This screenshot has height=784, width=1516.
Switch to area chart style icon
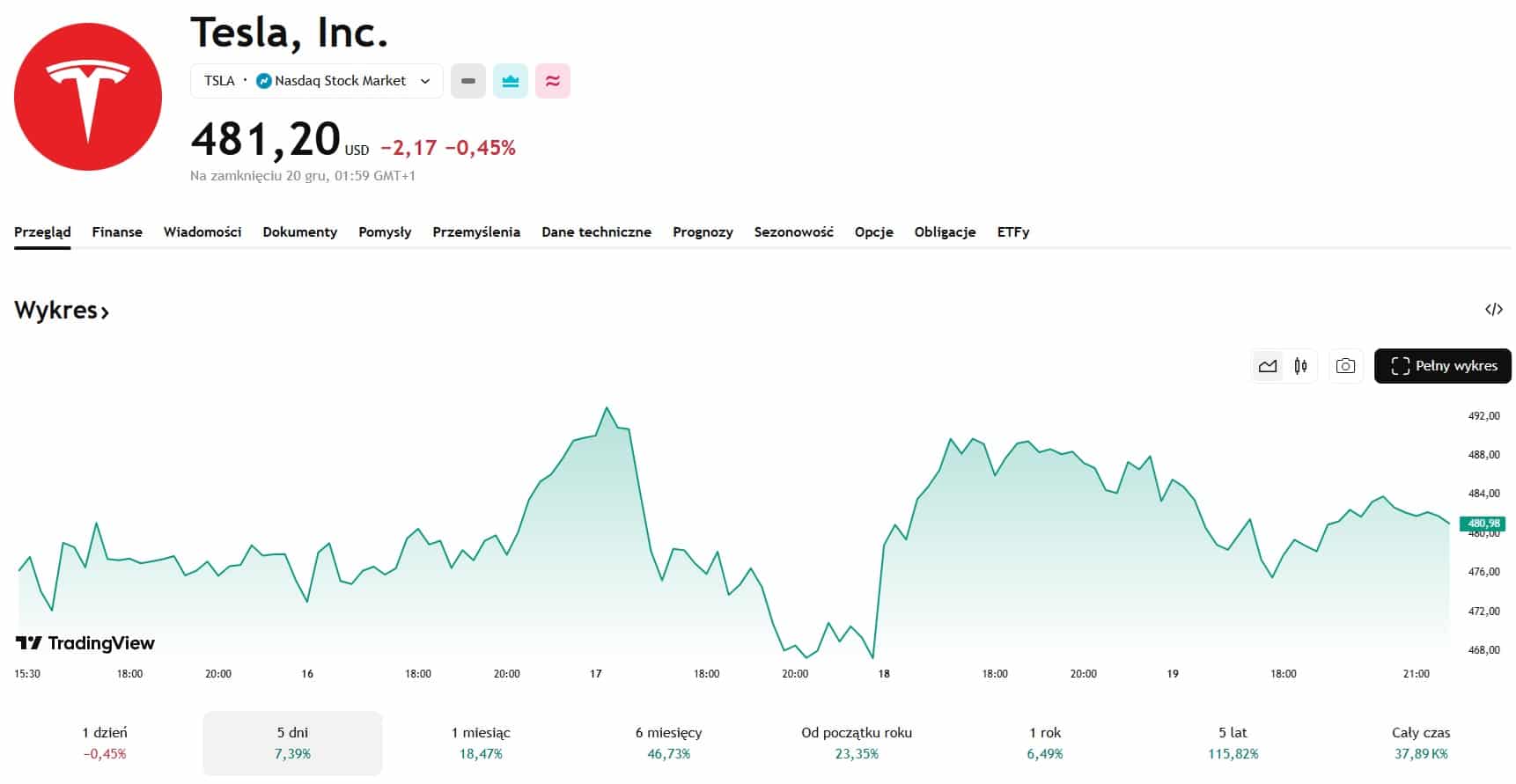click(x=1268, y=366)
